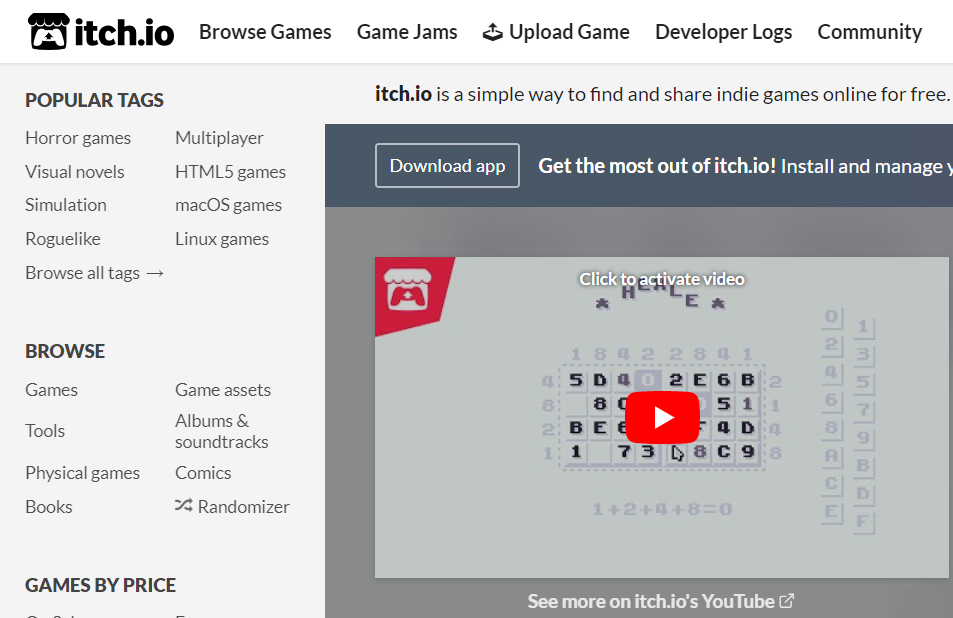
Task: Browse the Game assets category
Action: tap(223, 390)
